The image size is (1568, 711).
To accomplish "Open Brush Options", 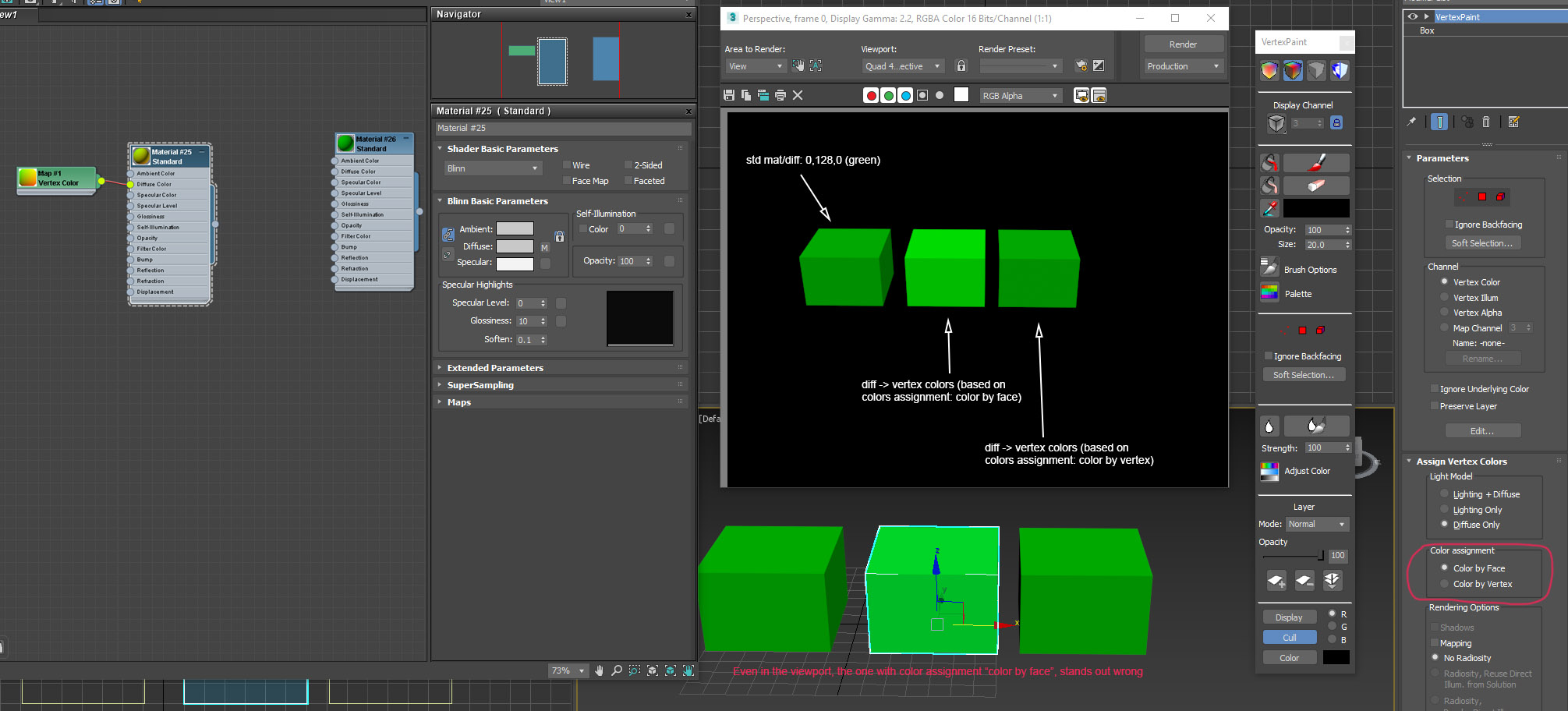I will 1269,268.
